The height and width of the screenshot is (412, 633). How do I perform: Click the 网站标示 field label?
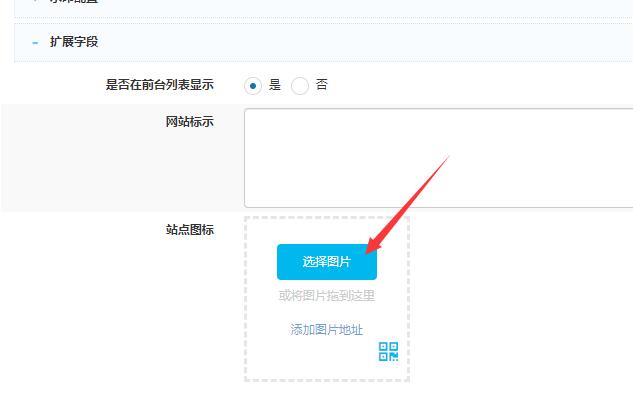click(x=189, y=122)
